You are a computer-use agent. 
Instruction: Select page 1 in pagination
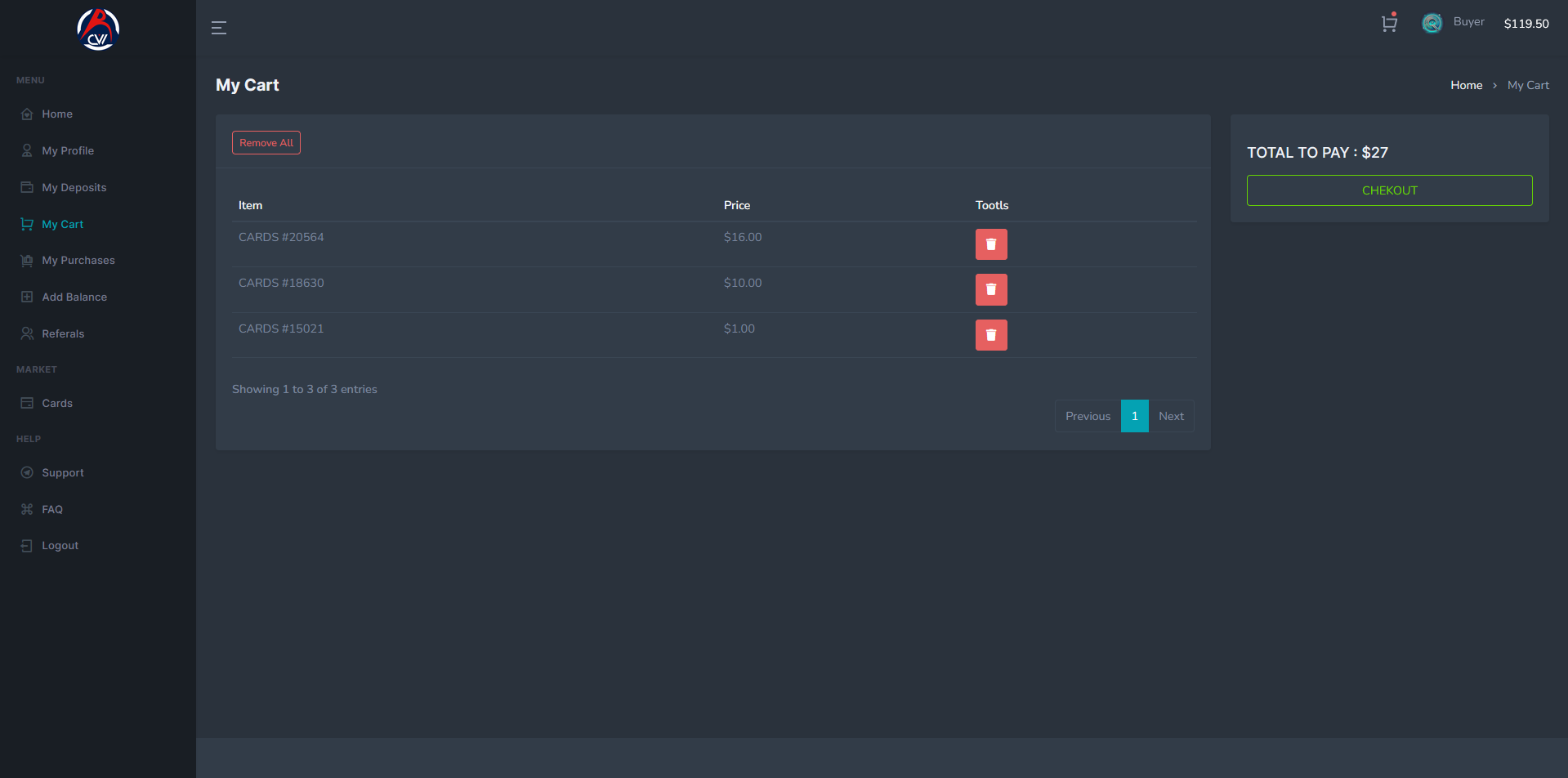pos(1134,416)
